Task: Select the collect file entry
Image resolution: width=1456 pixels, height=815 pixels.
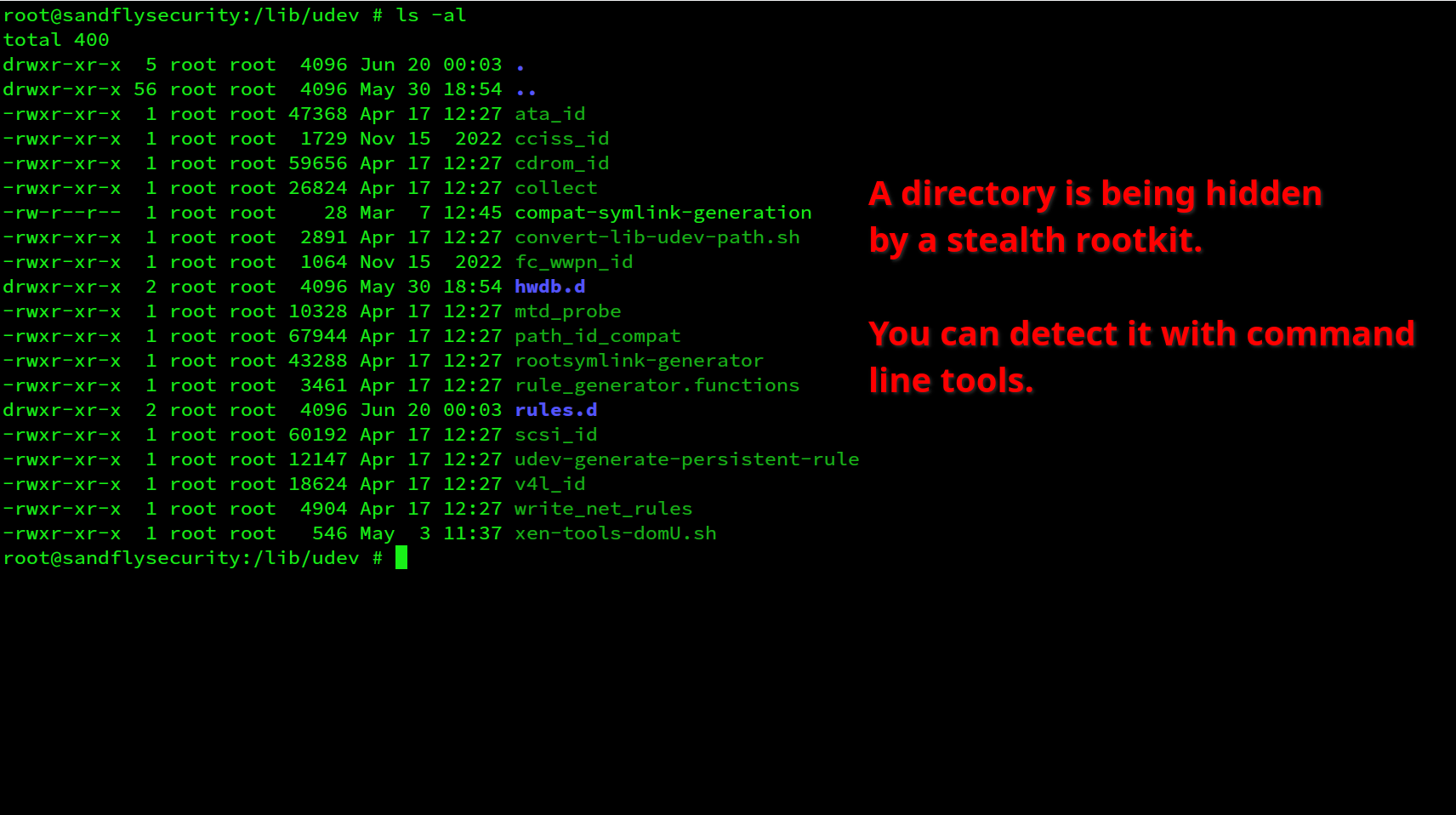Action: click(555, 187)
